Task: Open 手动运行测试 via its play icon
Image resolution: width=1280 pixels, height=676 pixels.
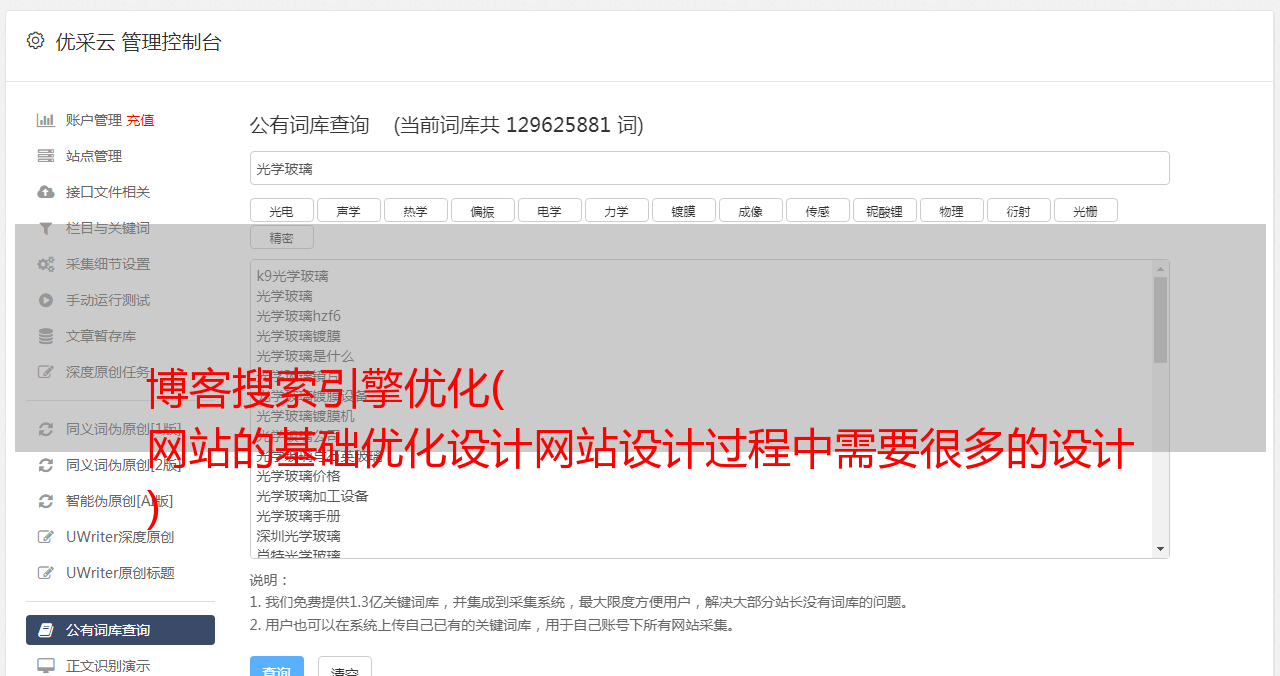Action: click(46, 300)
